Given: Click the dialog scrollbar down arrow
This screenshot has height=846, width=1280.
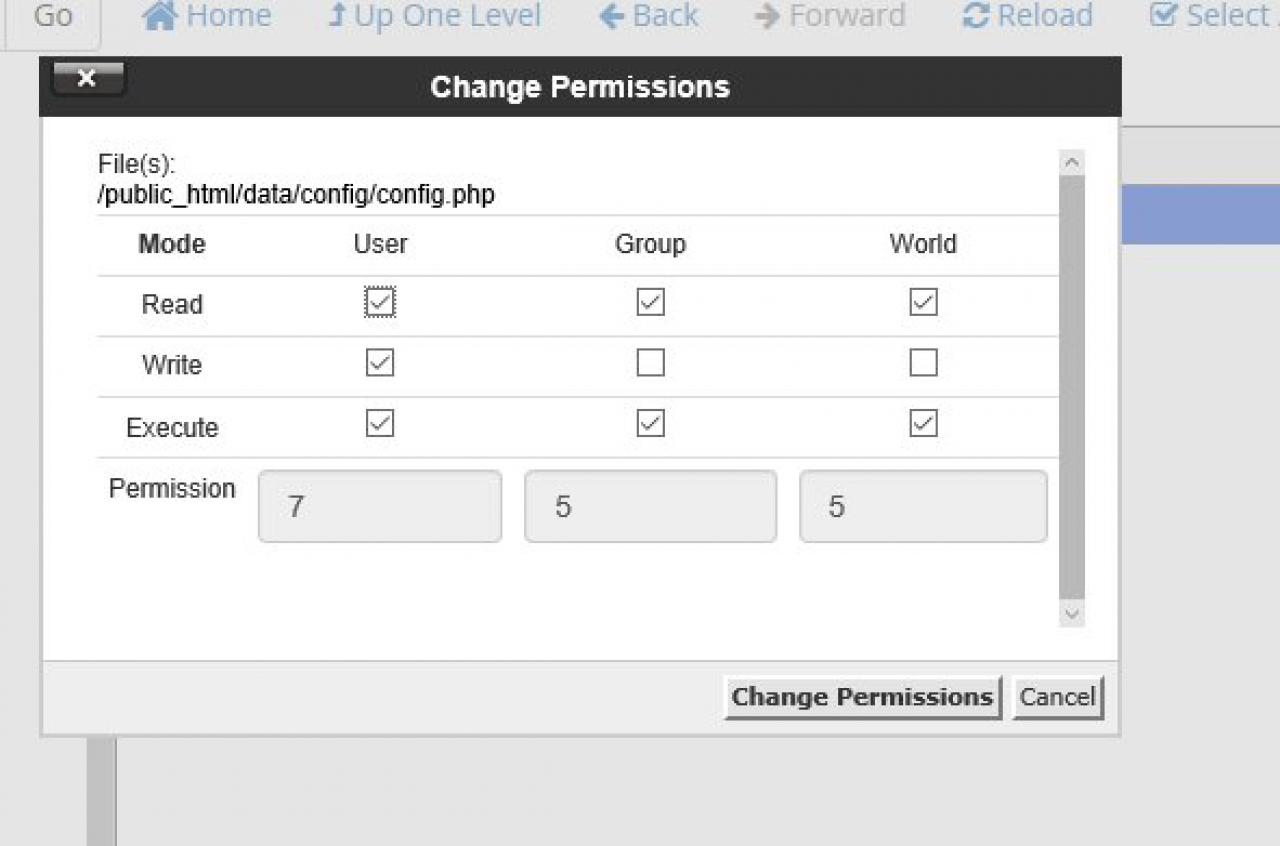Looking at the screenshot, I should click(1071, 614).
